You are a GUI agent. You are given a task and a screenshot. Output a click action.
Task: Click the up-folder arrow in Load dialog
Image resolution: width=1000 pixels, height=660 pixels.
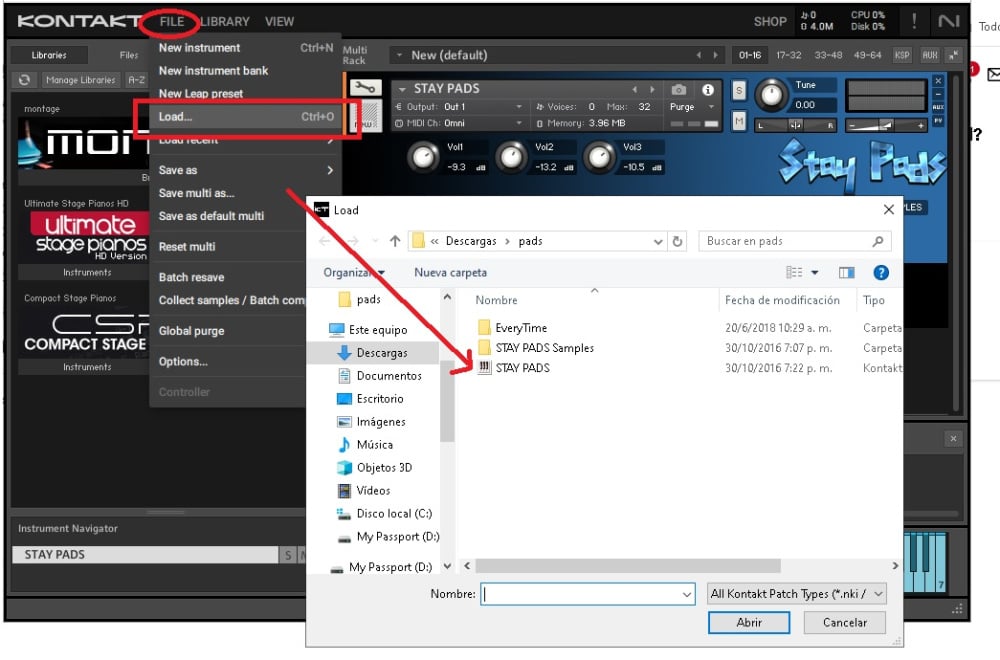pyautogui.click(x=395, y=241)
